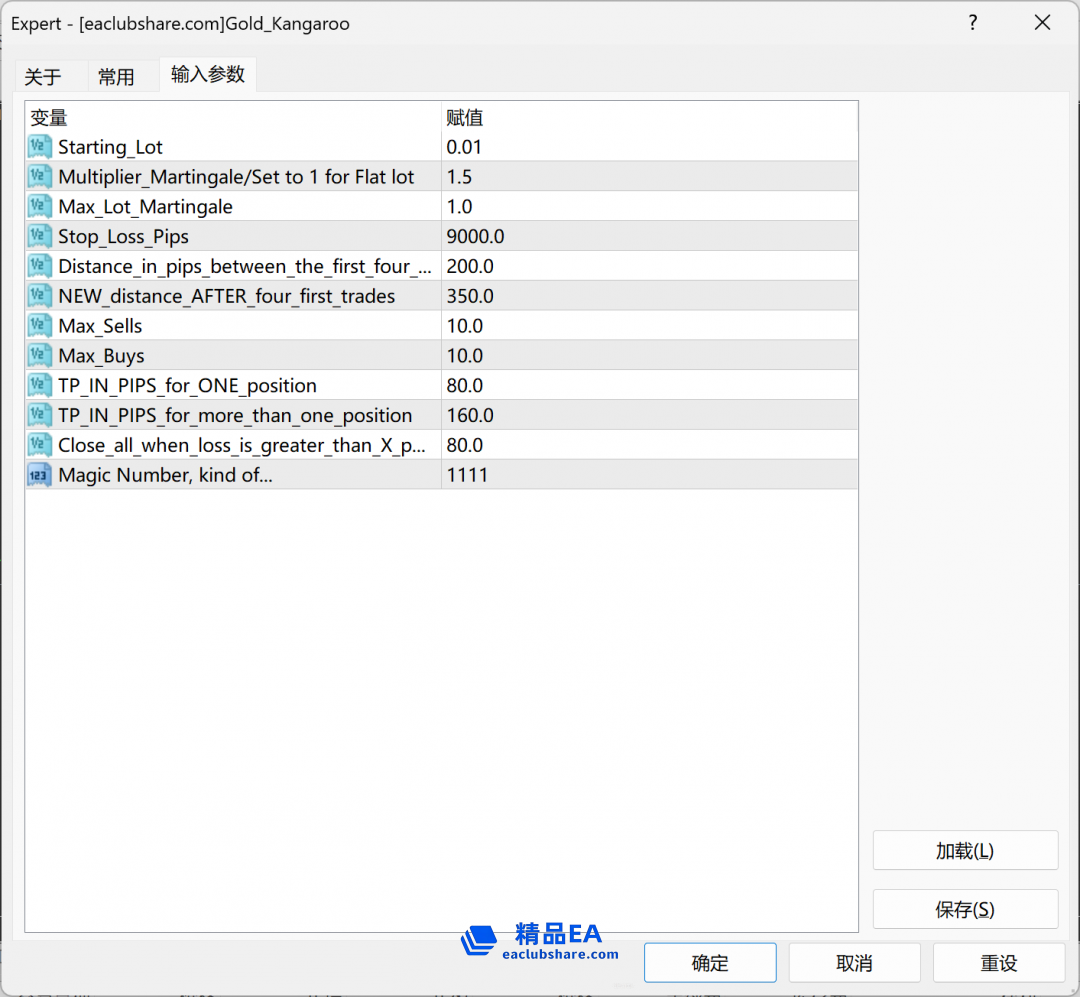This screenshot has width=1080, height=997.
Task: Select the Stop_Loss_Pips variable icon
Action: coord(40,237)
